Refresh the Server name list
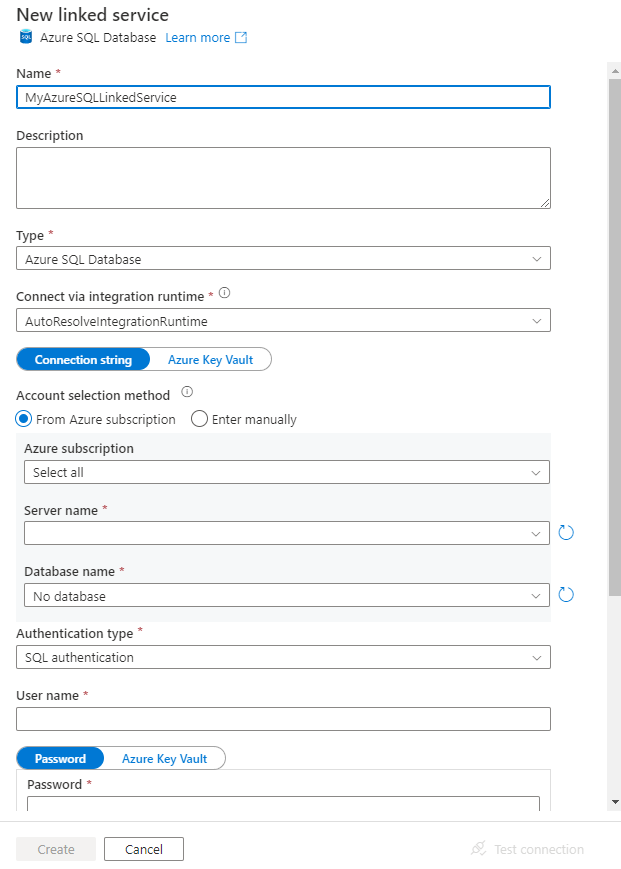This screenshot has width=621, height=869. (566, 533)
